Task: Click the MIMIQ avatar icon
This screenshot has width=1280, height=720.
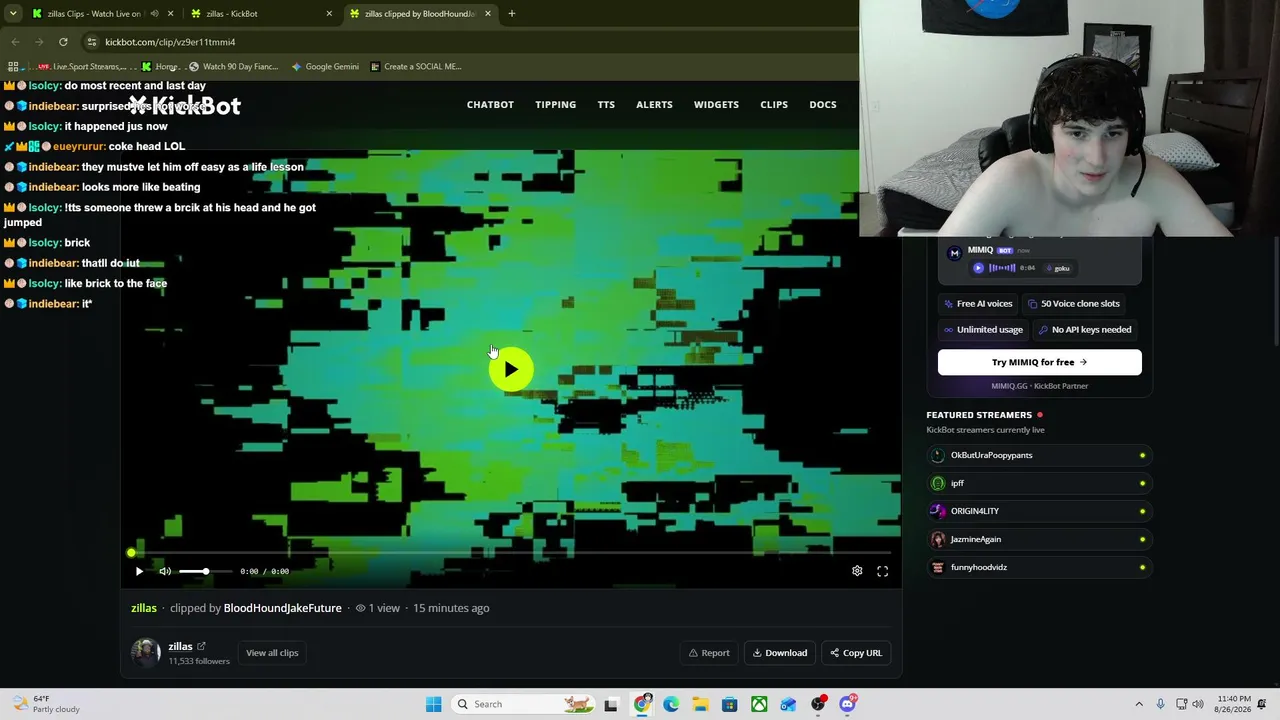Action: click(x=954, y=253)
